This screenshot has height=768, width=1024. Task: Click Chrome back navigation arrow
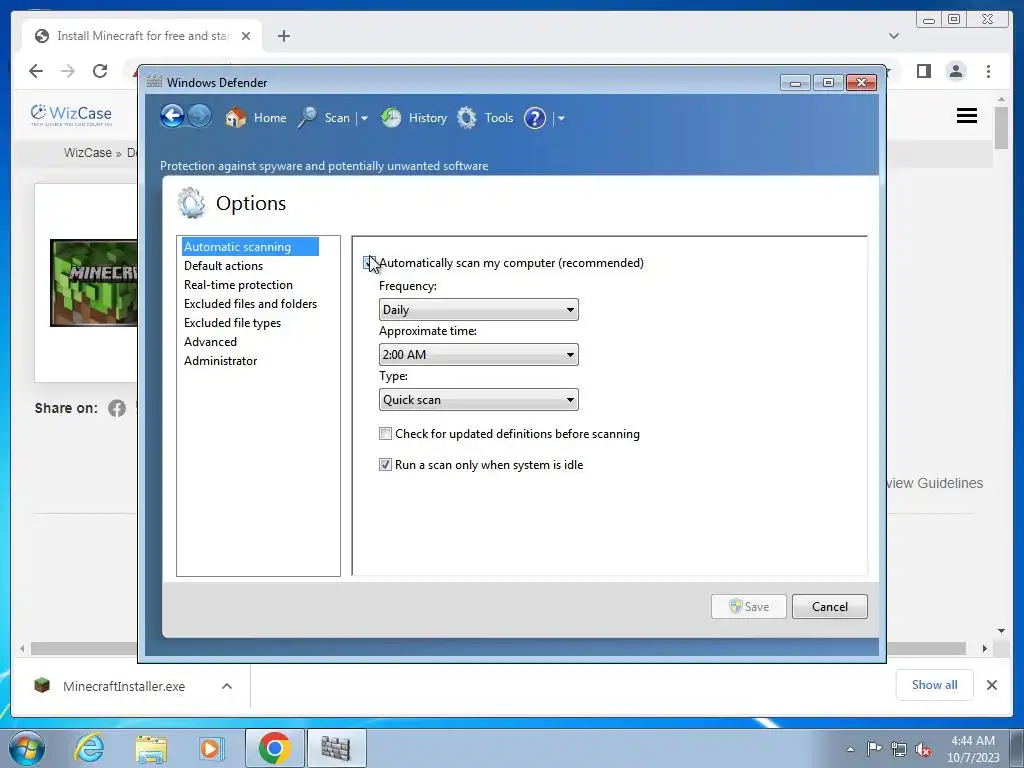pyautogui.click(x=36, y=71)
